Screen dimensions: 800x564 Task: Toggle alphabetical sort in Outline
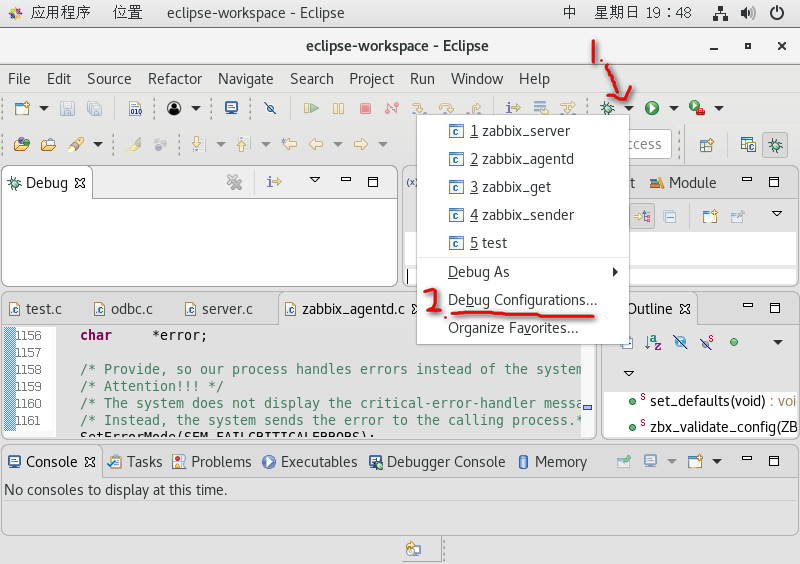pos(653,342)
